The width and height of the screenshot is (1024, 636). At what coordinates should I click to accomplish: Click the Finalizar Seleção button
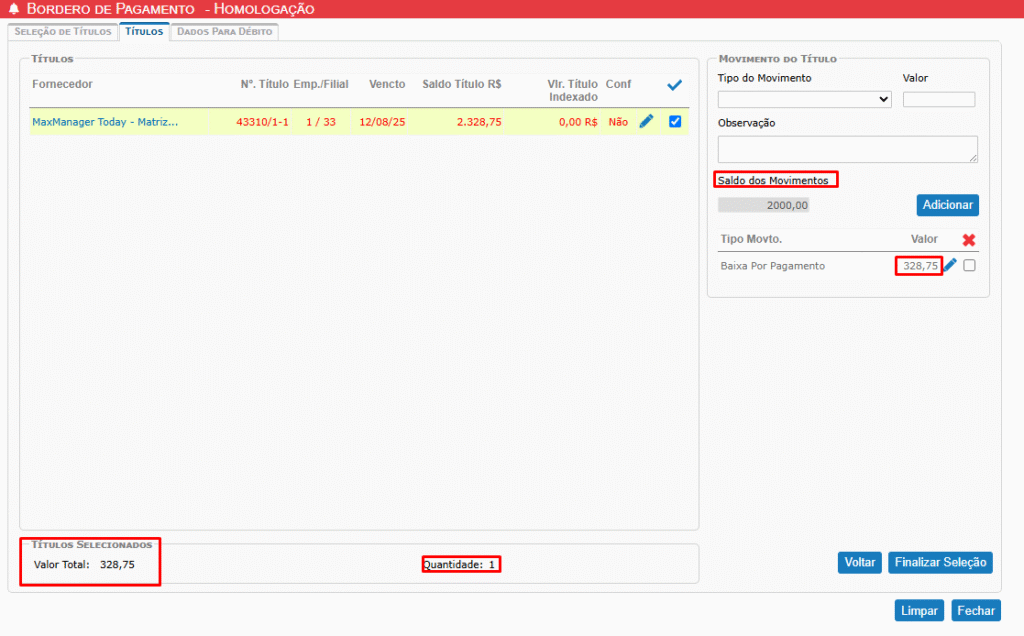[x=939, y=562]
